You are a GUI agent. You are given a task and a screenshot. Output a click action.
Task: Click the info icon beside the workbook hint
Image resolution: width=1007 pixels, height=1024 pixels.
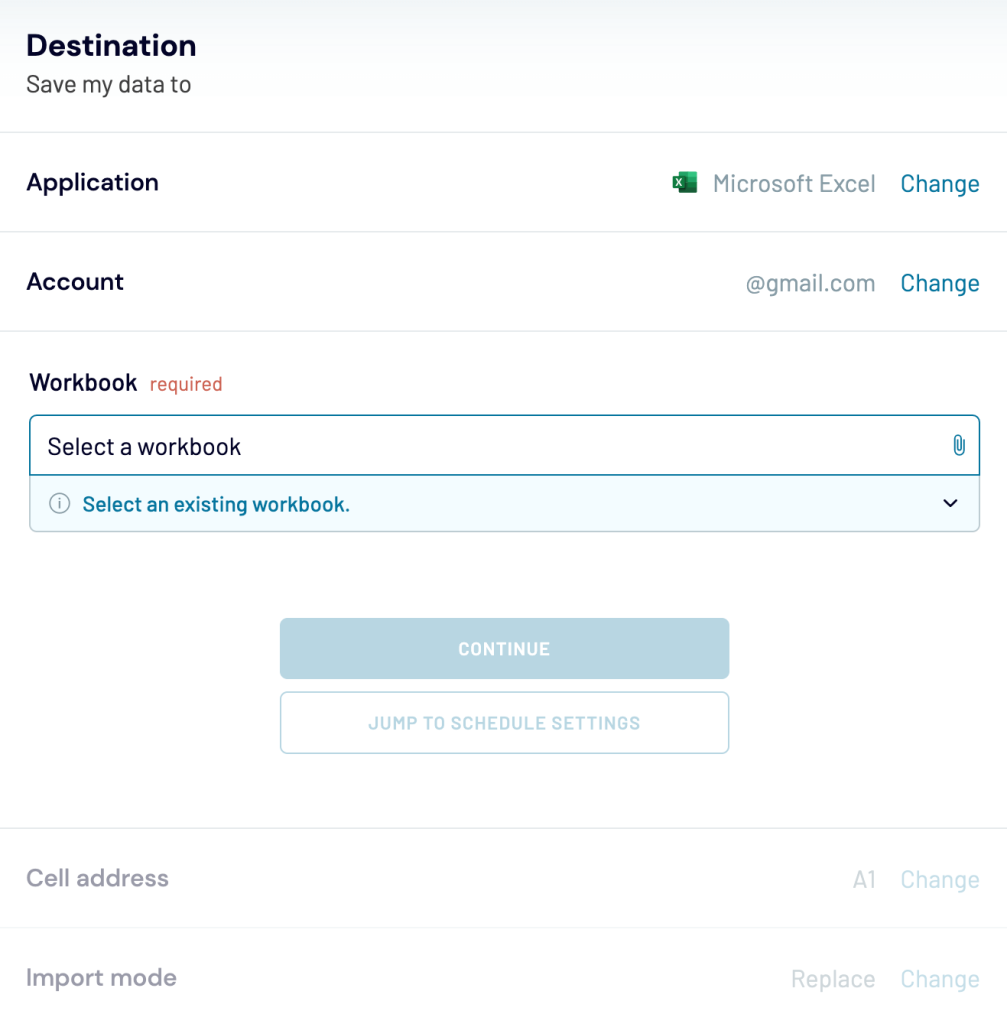pyautogui.click(x=59, y=503)
